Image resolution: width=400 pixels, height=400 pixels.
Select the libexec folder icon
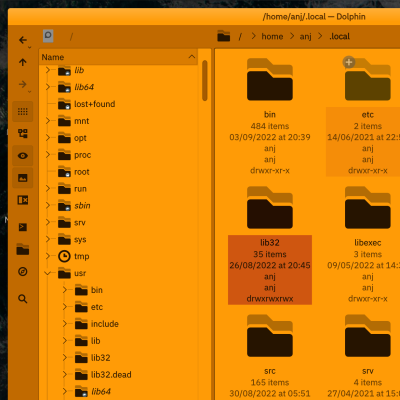point(368,207)
